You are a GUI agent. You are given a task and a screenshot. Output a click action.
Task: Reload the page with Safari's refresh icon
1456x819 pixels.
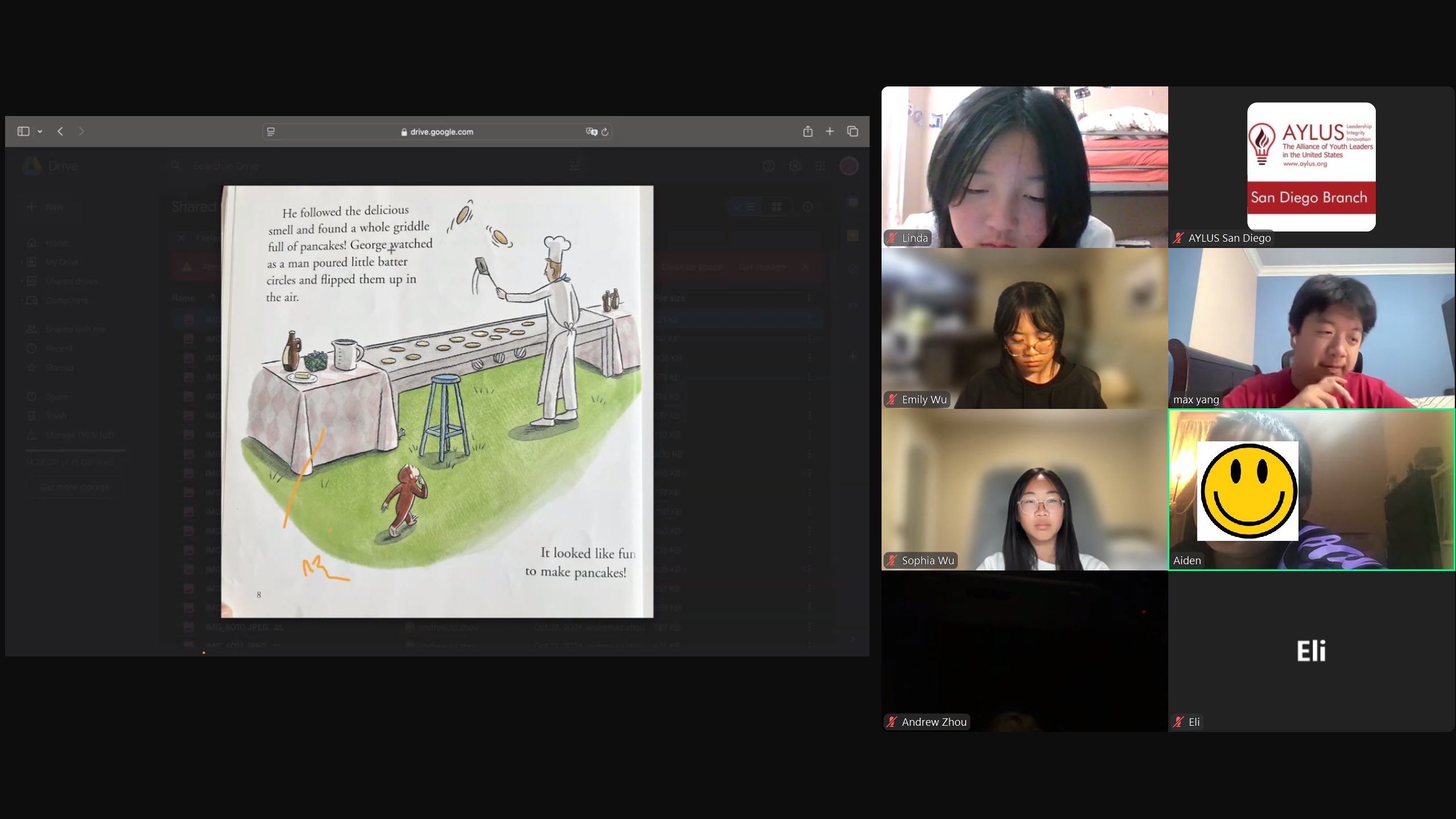pos(605,131)
